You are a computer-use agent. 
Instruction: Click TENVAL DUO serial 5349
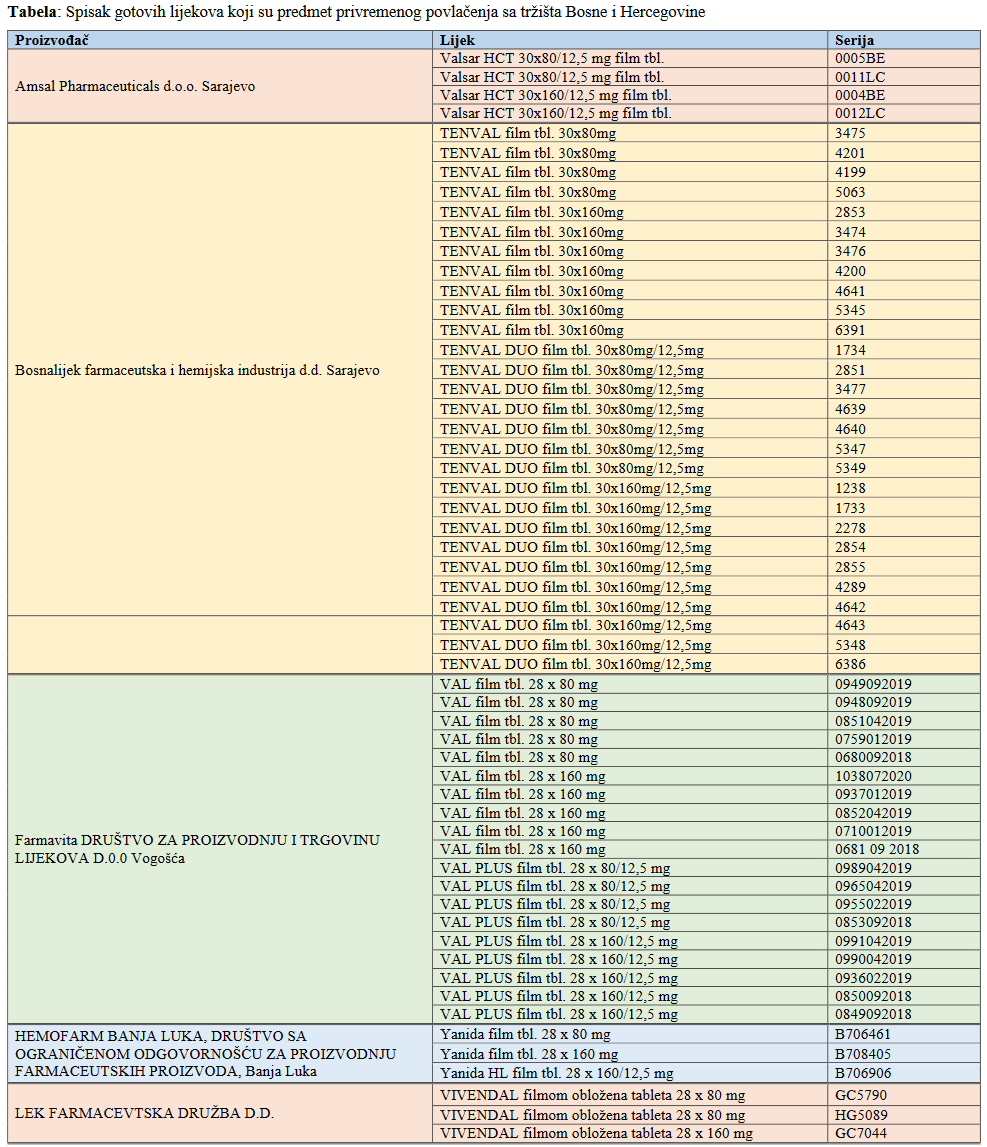click(x=850, y=468)
